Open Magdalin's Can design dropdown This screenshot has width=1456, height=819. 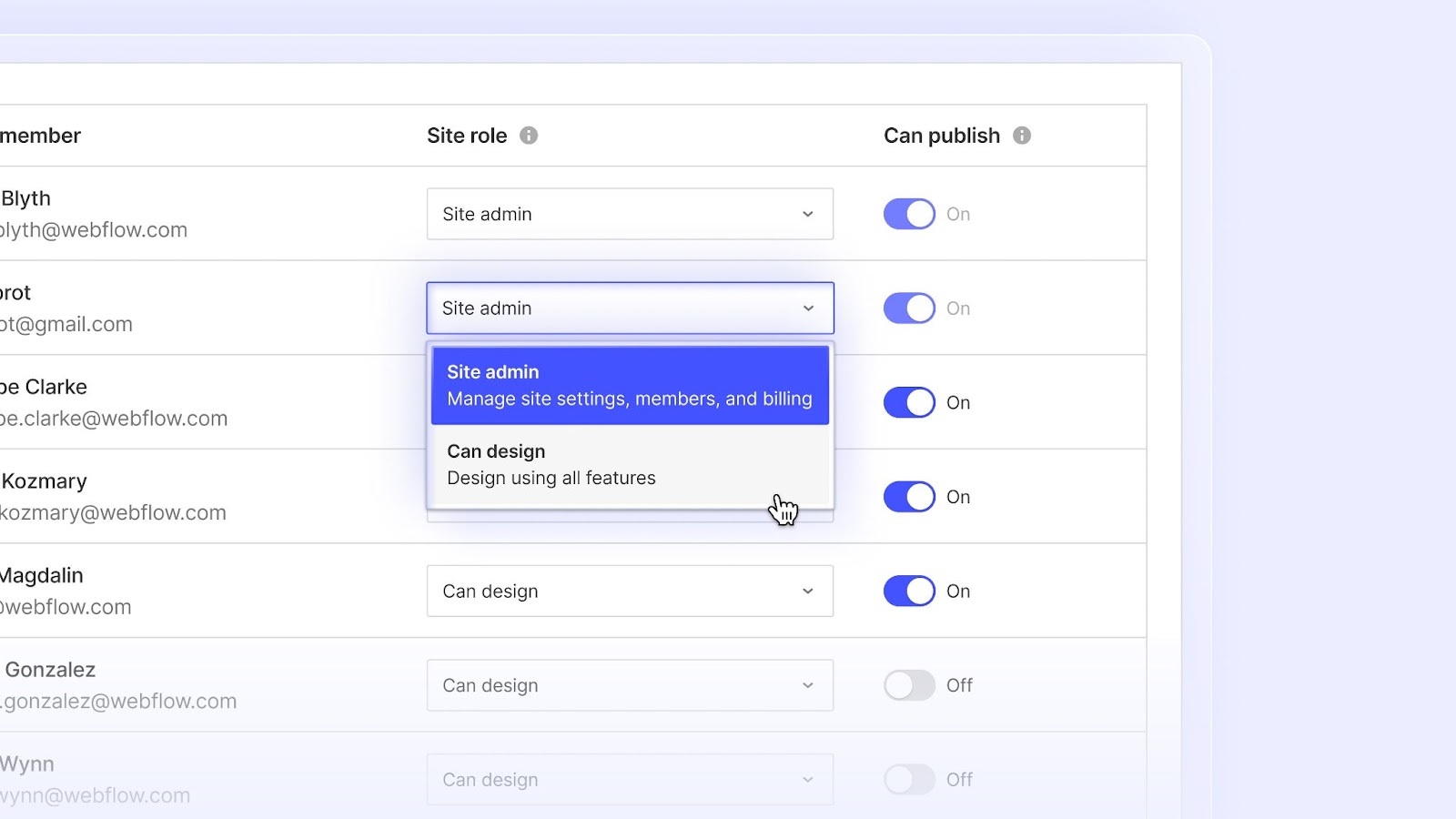coord(630,591)
